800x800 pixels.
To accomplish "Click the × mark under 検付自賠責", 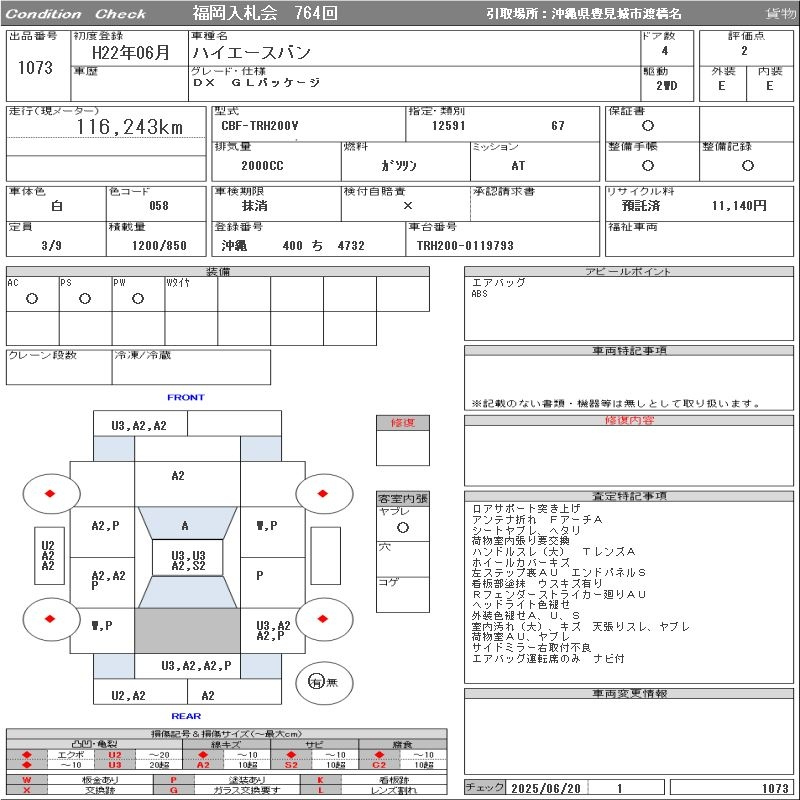I will coord(408,206).
